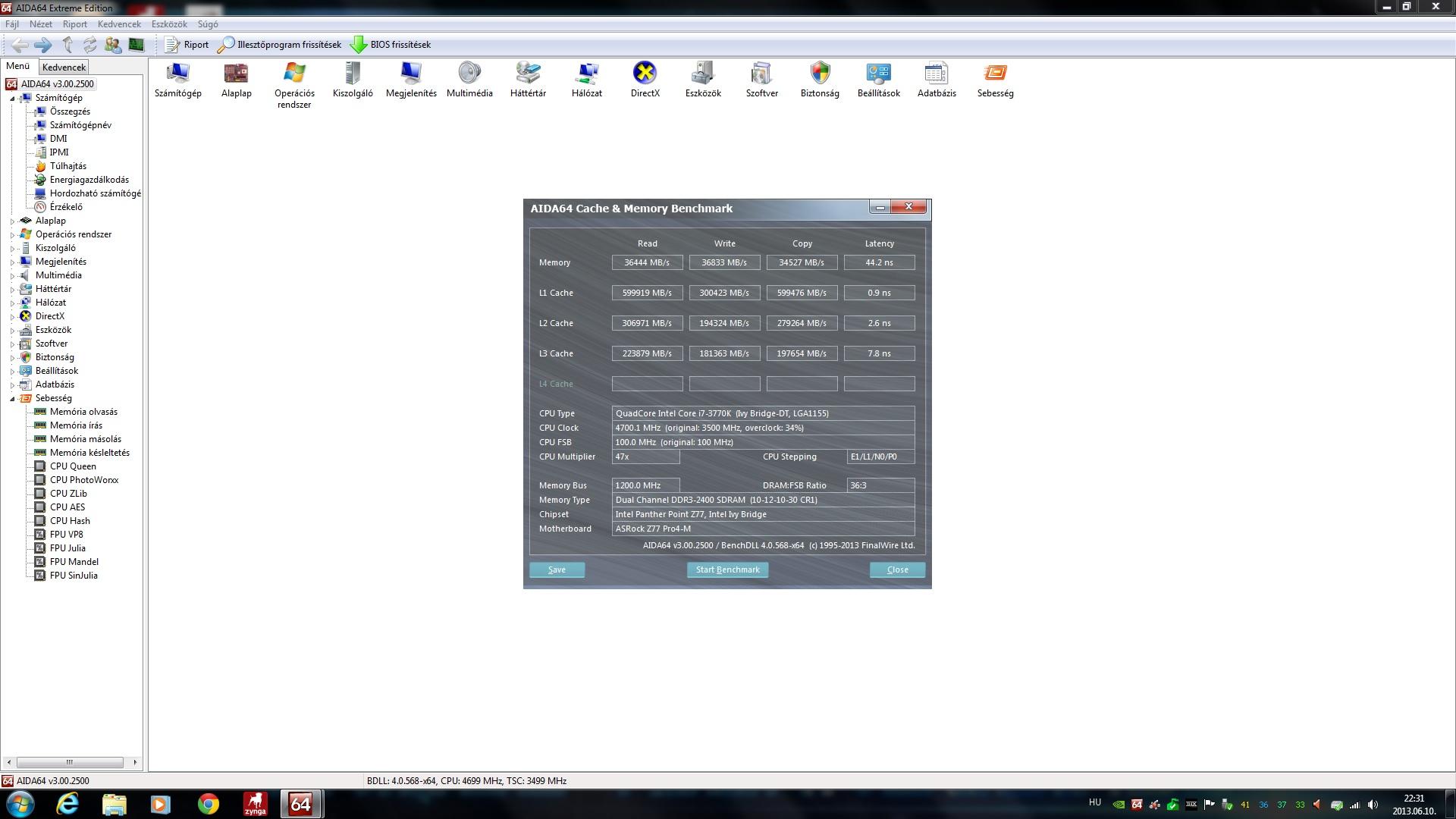Open the Sebesség category icon
The height and width of the screenshot is (819, 1456).
pos(995,80)
